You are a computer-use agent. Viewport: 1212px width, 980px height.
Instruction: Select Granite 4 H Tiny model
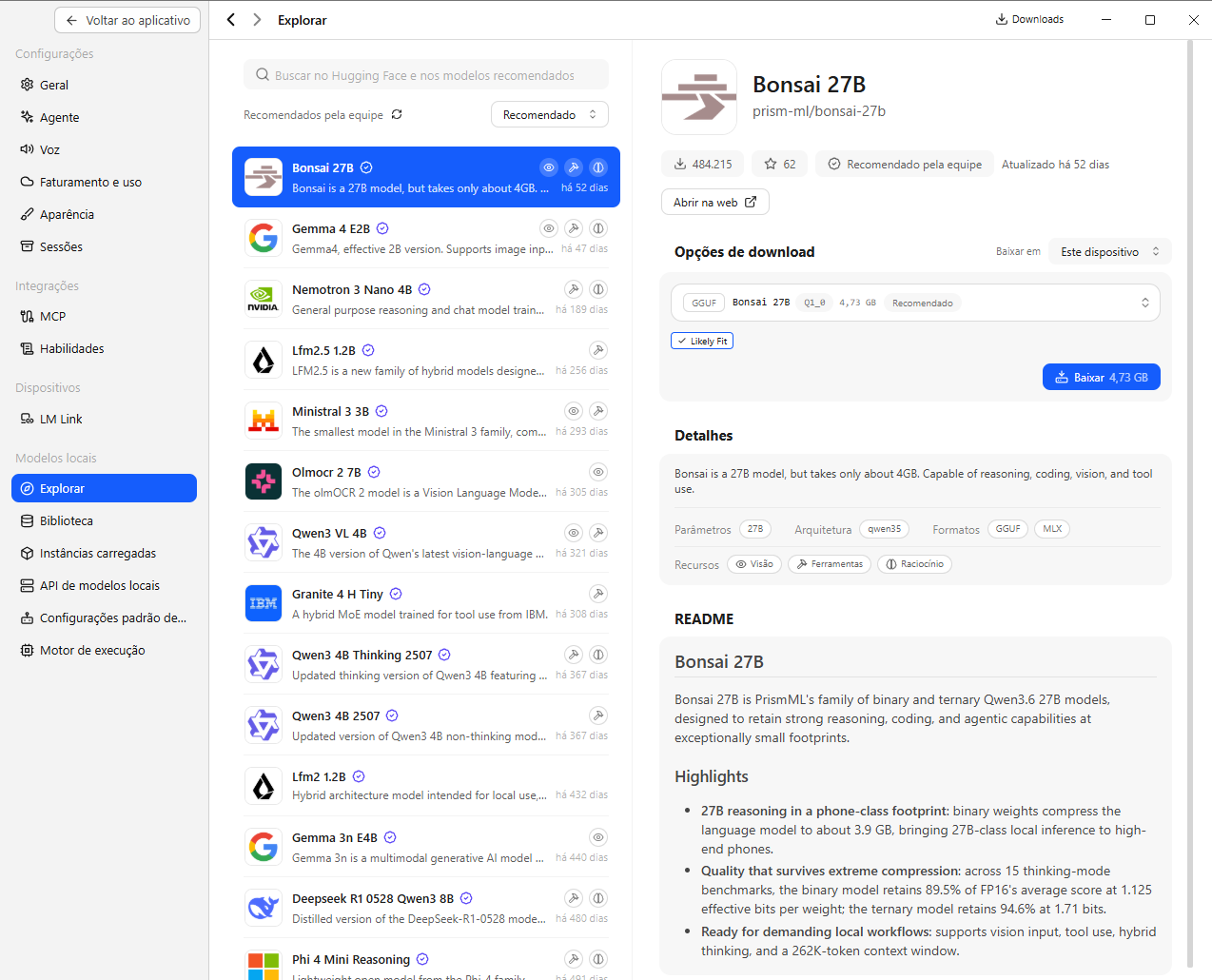tap(426, 603)
